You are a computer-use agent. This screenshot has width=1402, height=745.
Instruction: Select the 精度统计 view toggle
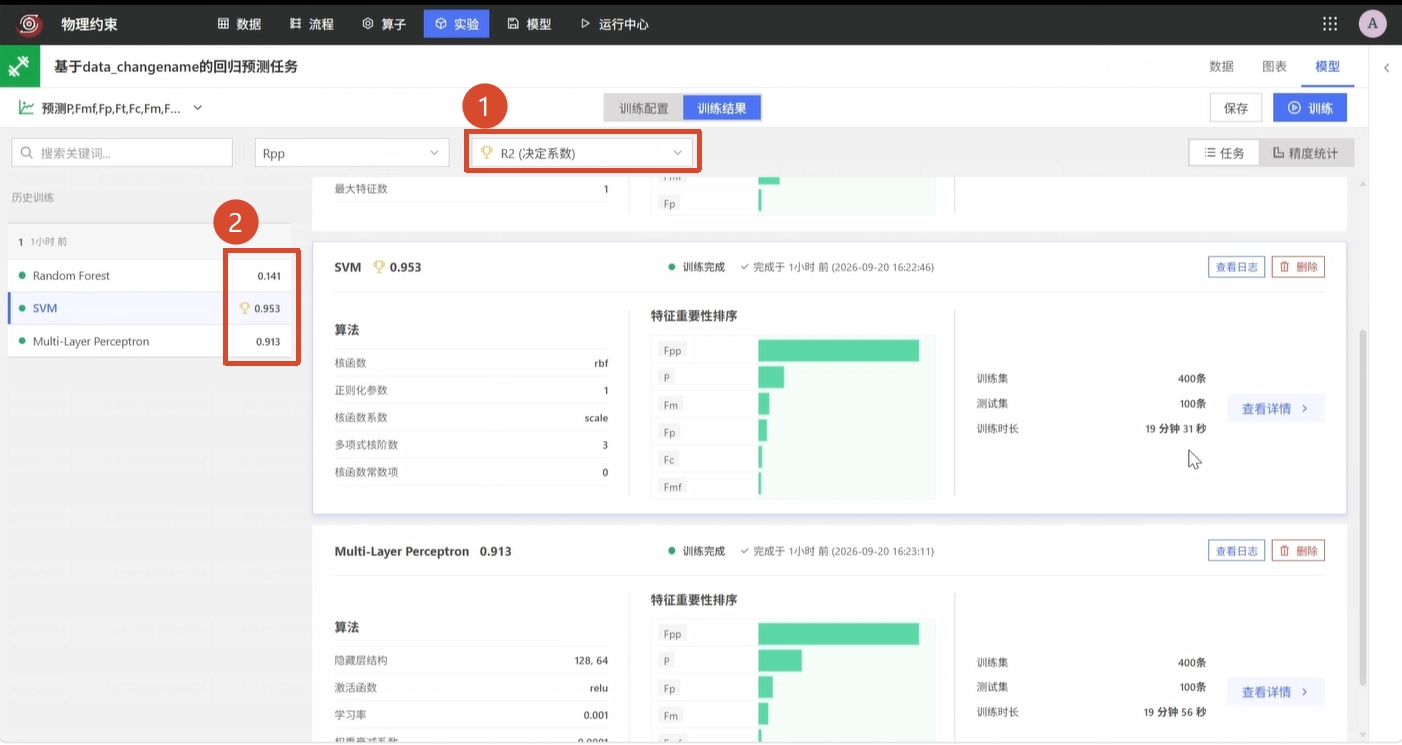1306,153
